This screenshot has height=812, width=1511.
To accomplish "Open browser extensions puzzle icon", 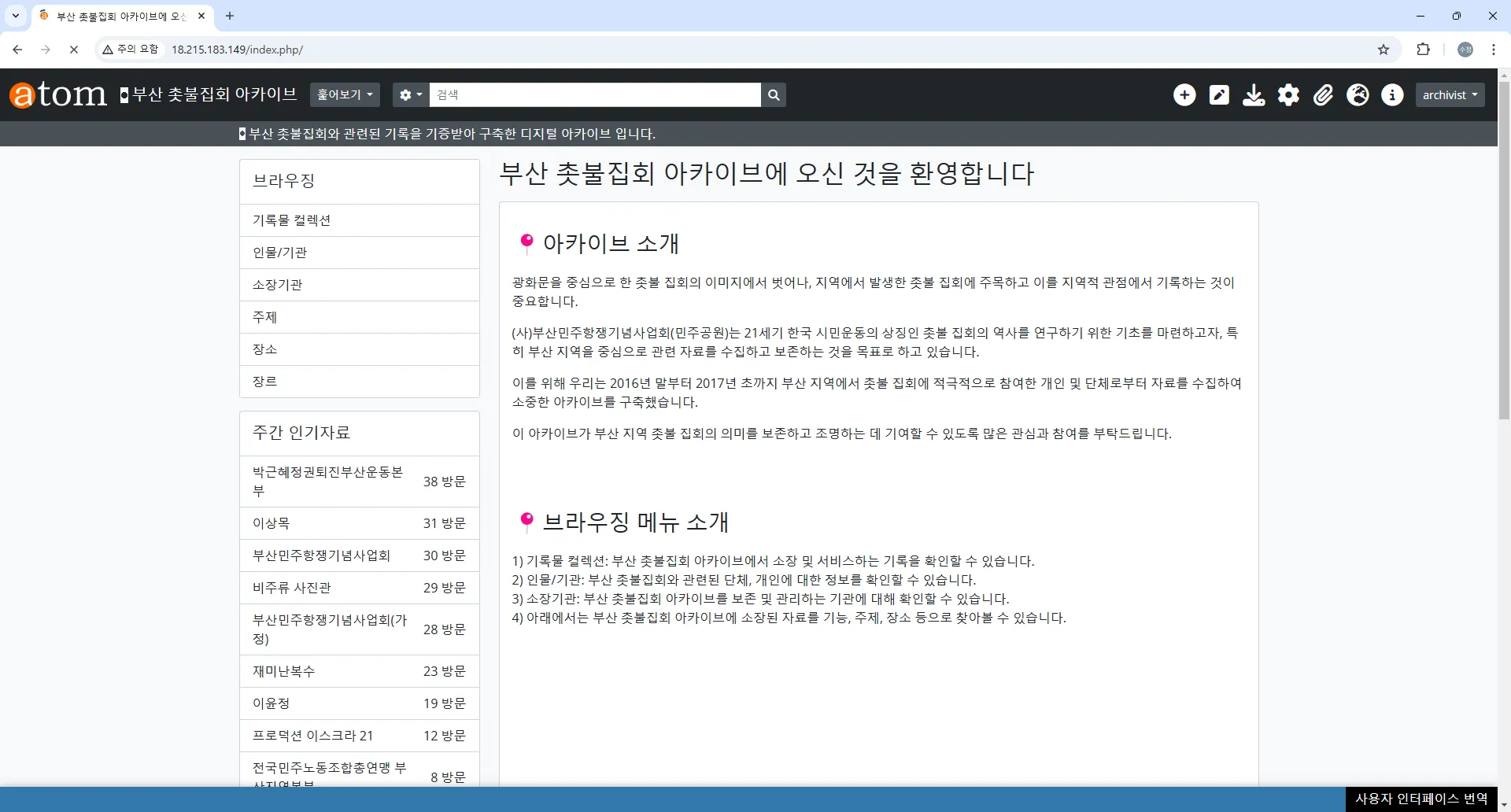I will (1423, 50).
